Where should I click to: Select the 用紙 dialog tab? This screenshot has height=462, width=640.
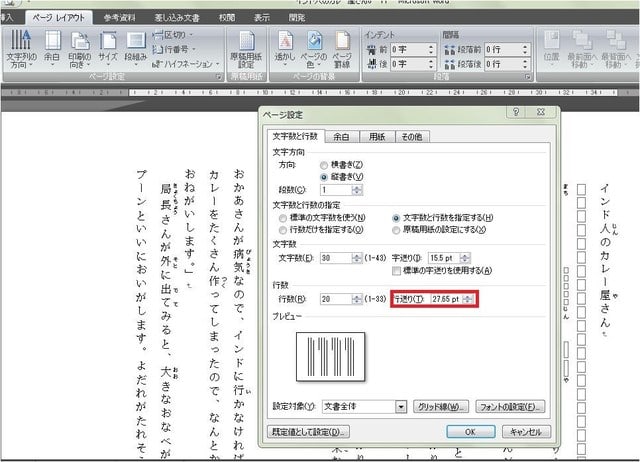pos(377,137)
